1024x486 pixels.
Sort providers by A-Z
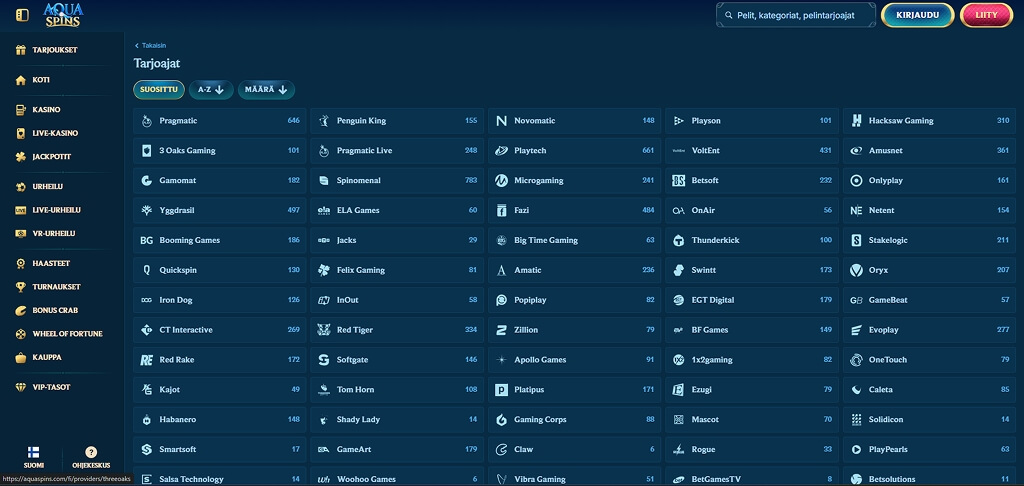coord(211,89)
